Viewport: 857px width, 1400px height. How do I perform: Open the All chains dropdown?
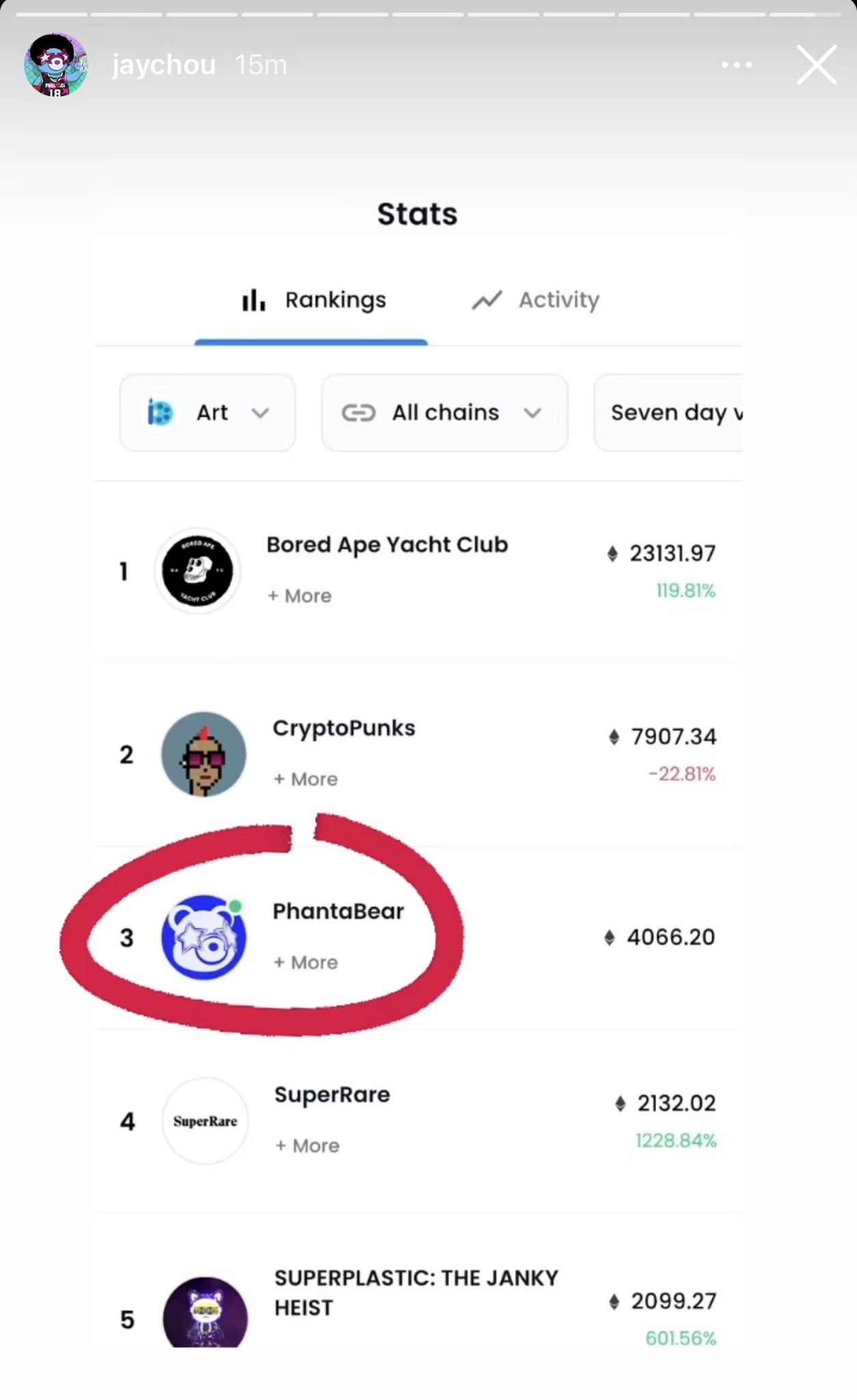point(444,413)
